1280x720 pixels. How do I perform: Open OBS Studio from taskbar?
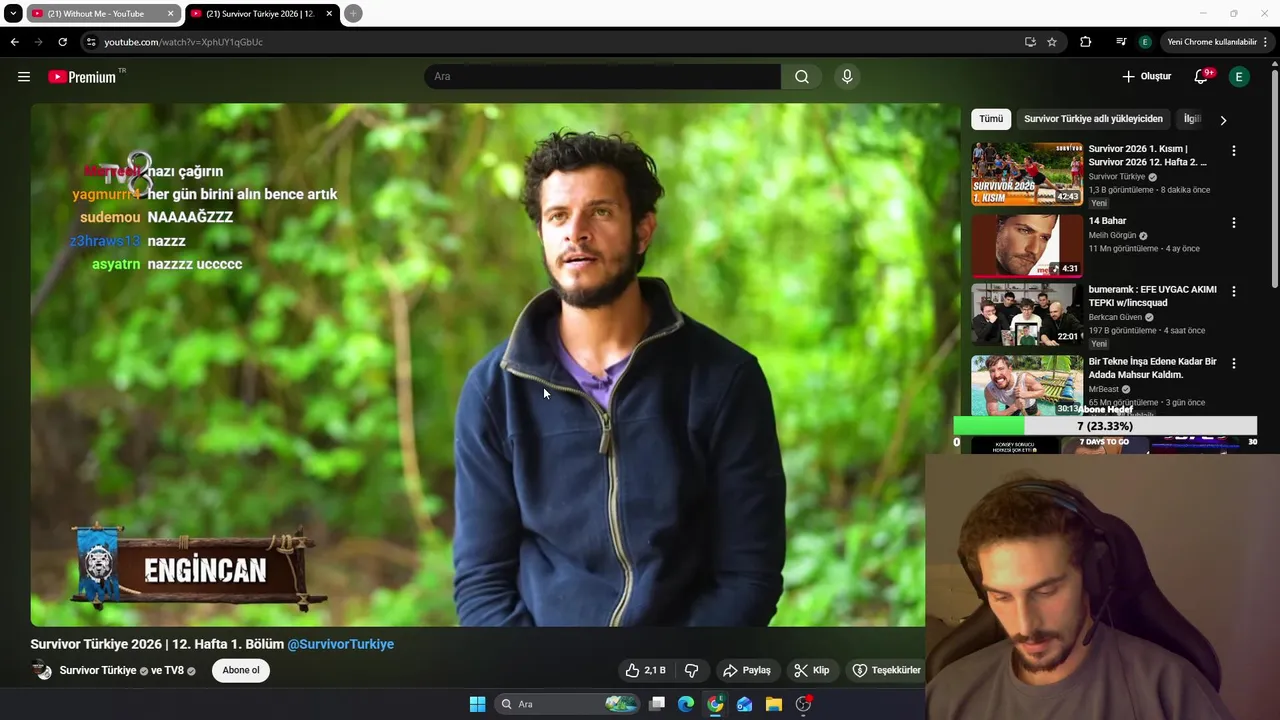803,704
